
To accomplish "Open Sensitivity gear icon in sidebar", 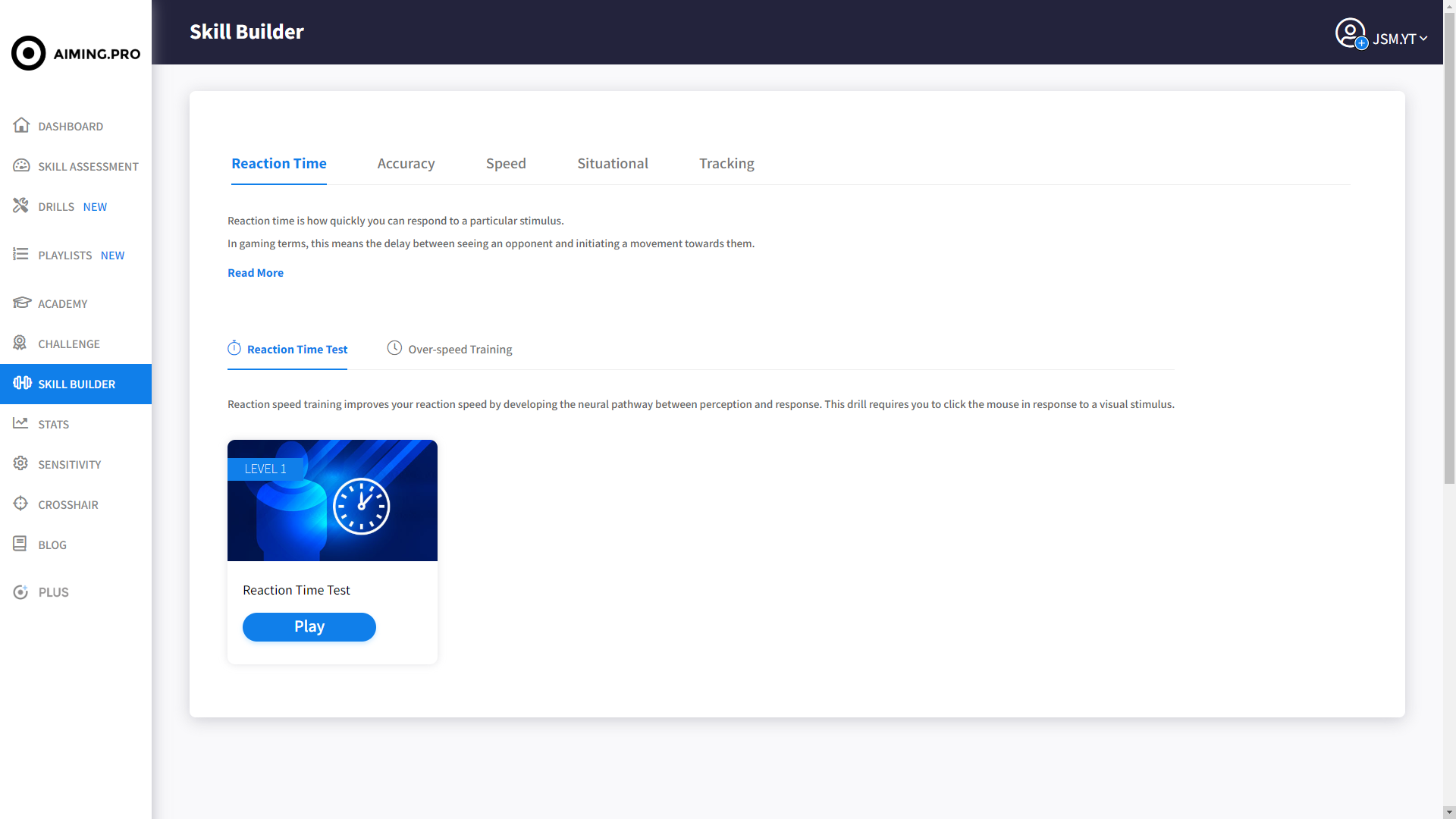I will coord(20,463).
